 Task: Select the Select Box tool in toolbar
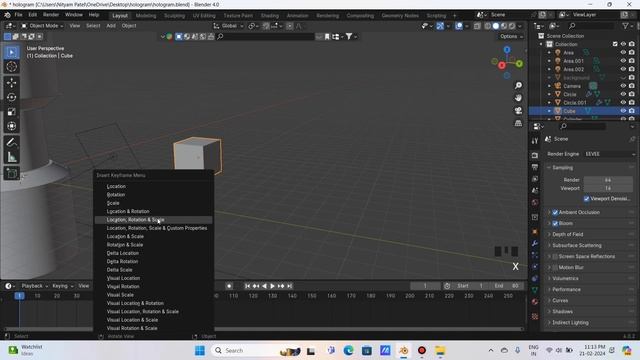point(11,52)
